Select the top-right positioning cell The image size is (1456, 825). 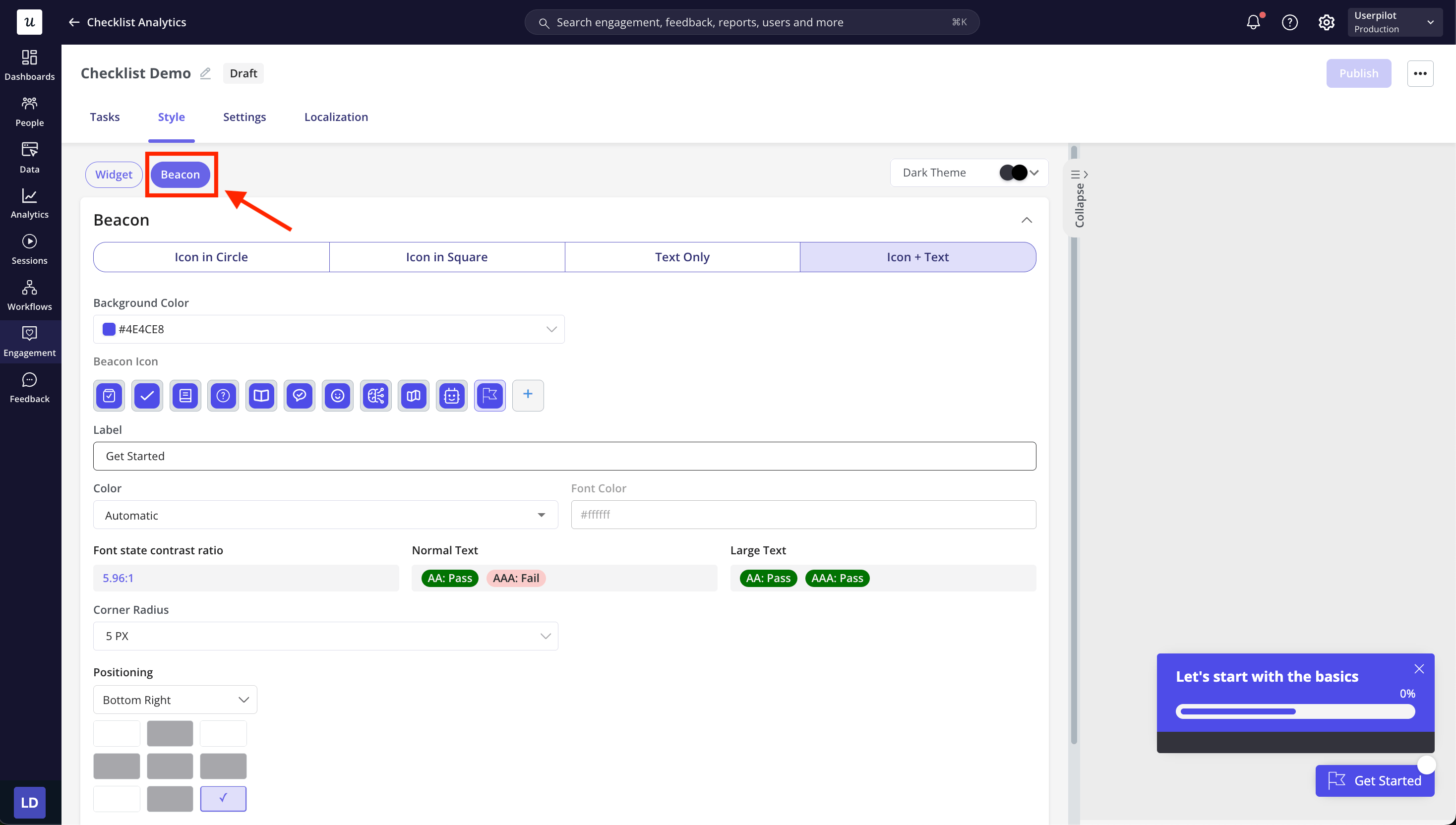[223, 734]
